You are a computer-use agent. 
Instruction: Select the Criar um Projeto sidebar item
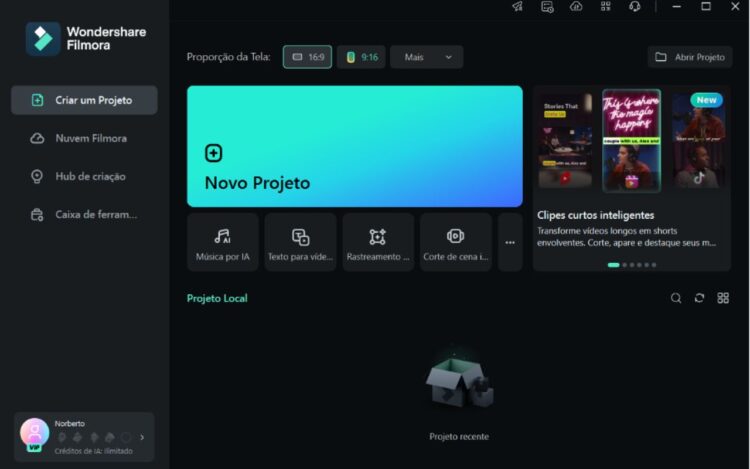pos(84,100)
